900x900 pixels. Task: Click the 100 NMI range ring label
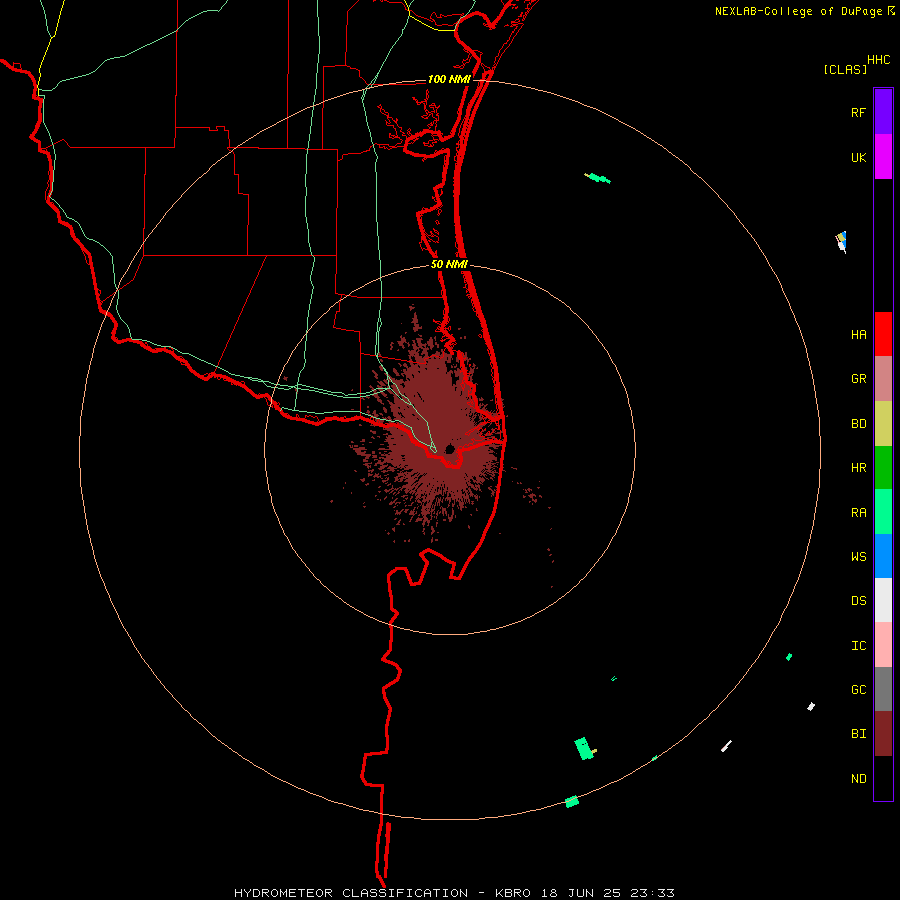tap(449, 79)
